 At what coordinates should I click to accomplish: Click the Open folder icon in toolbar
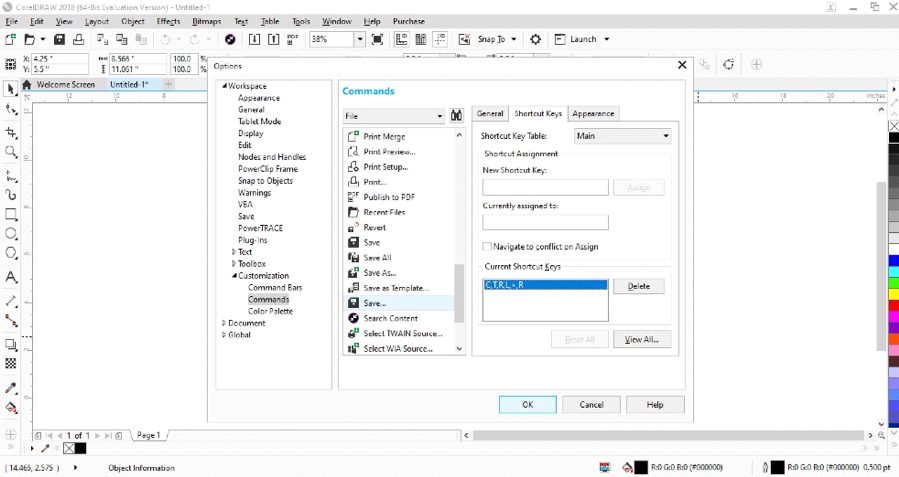[x=30, y=39]
